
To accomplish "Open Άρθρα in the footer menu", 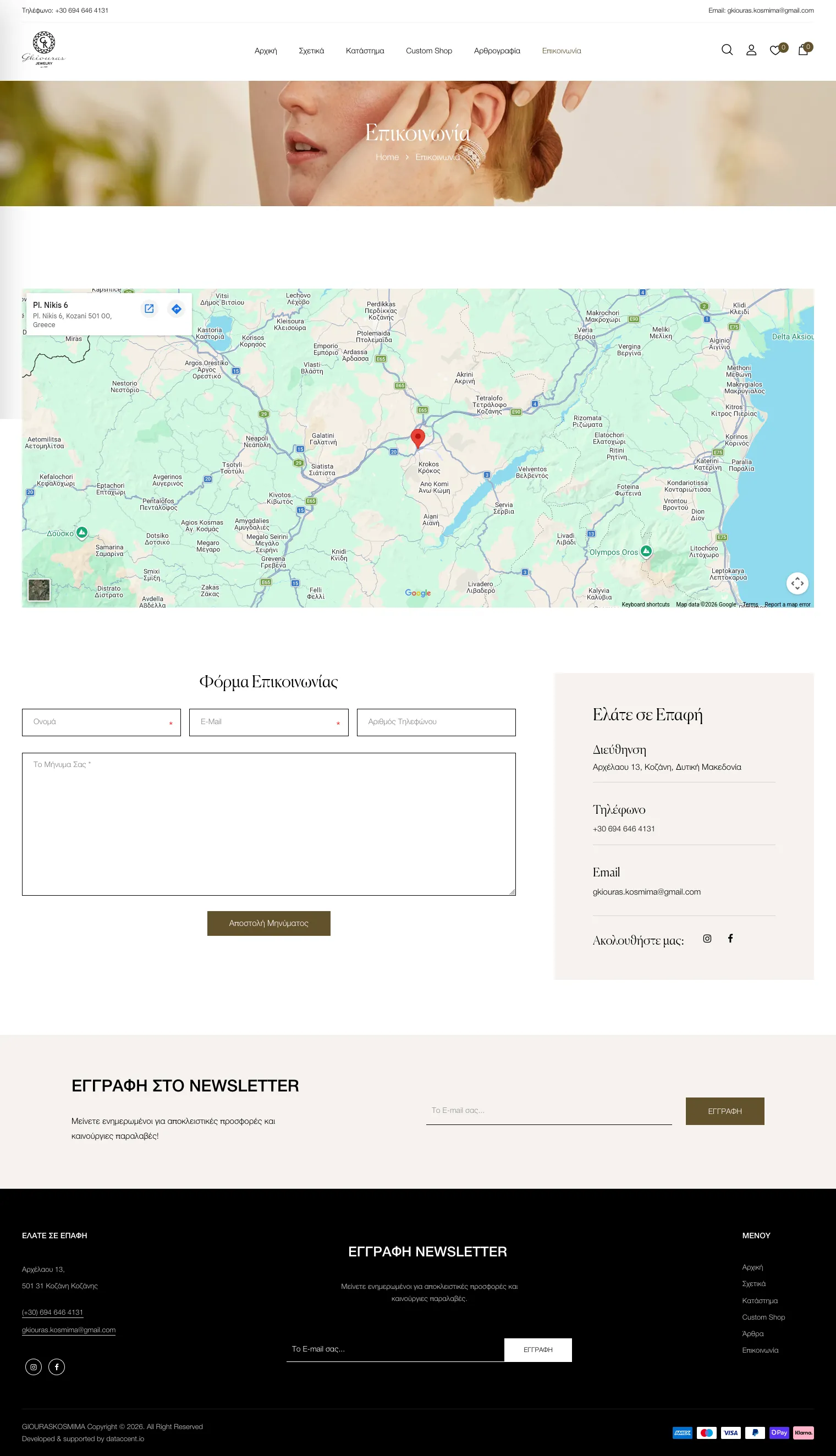I will click(x=753, y=1333).
